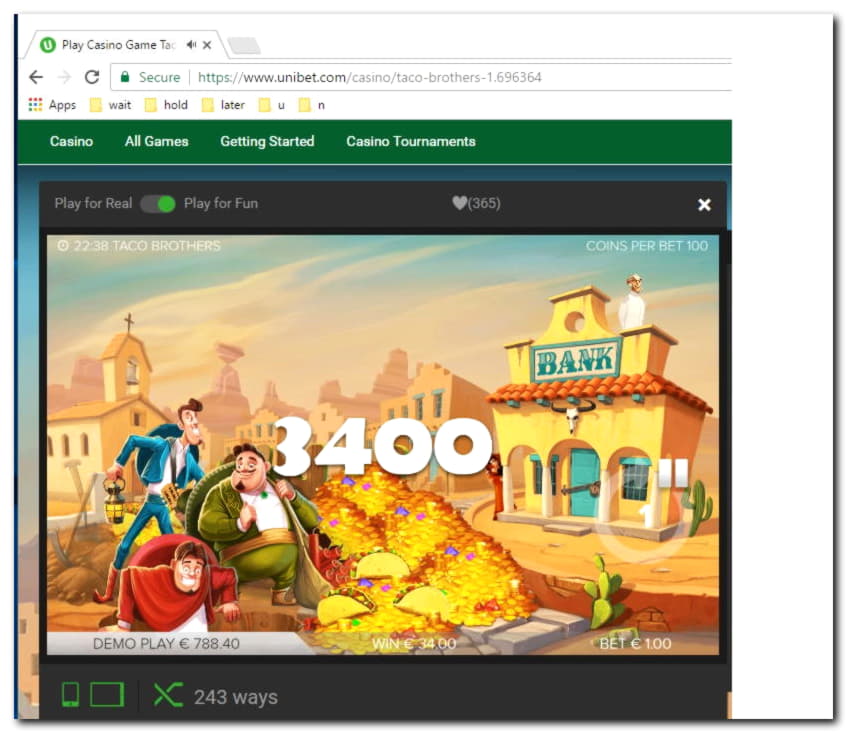Focus the unibet.com address bar URL
The image size is (847, 733).
click(369, 77)
